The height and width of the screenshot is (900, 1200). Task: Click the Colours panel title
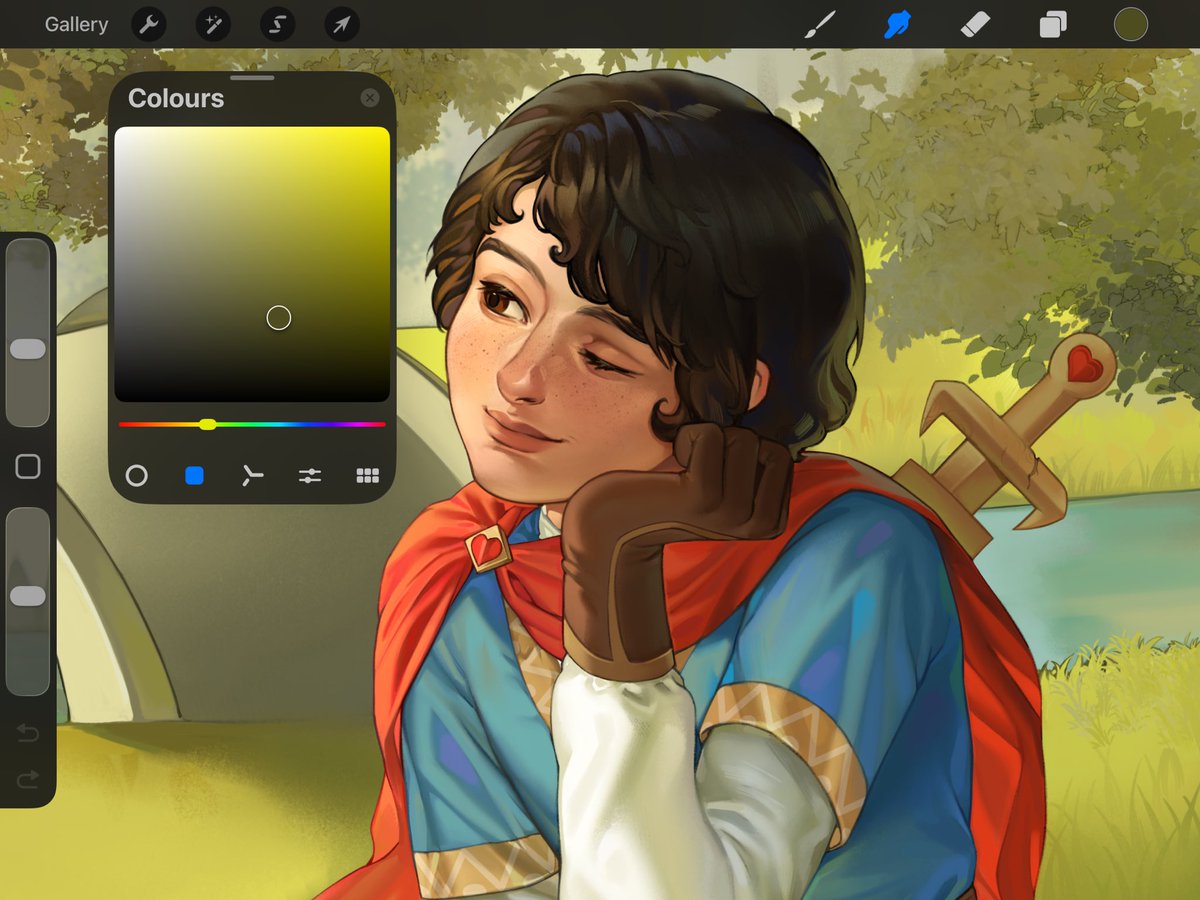[x=176, y=98]
